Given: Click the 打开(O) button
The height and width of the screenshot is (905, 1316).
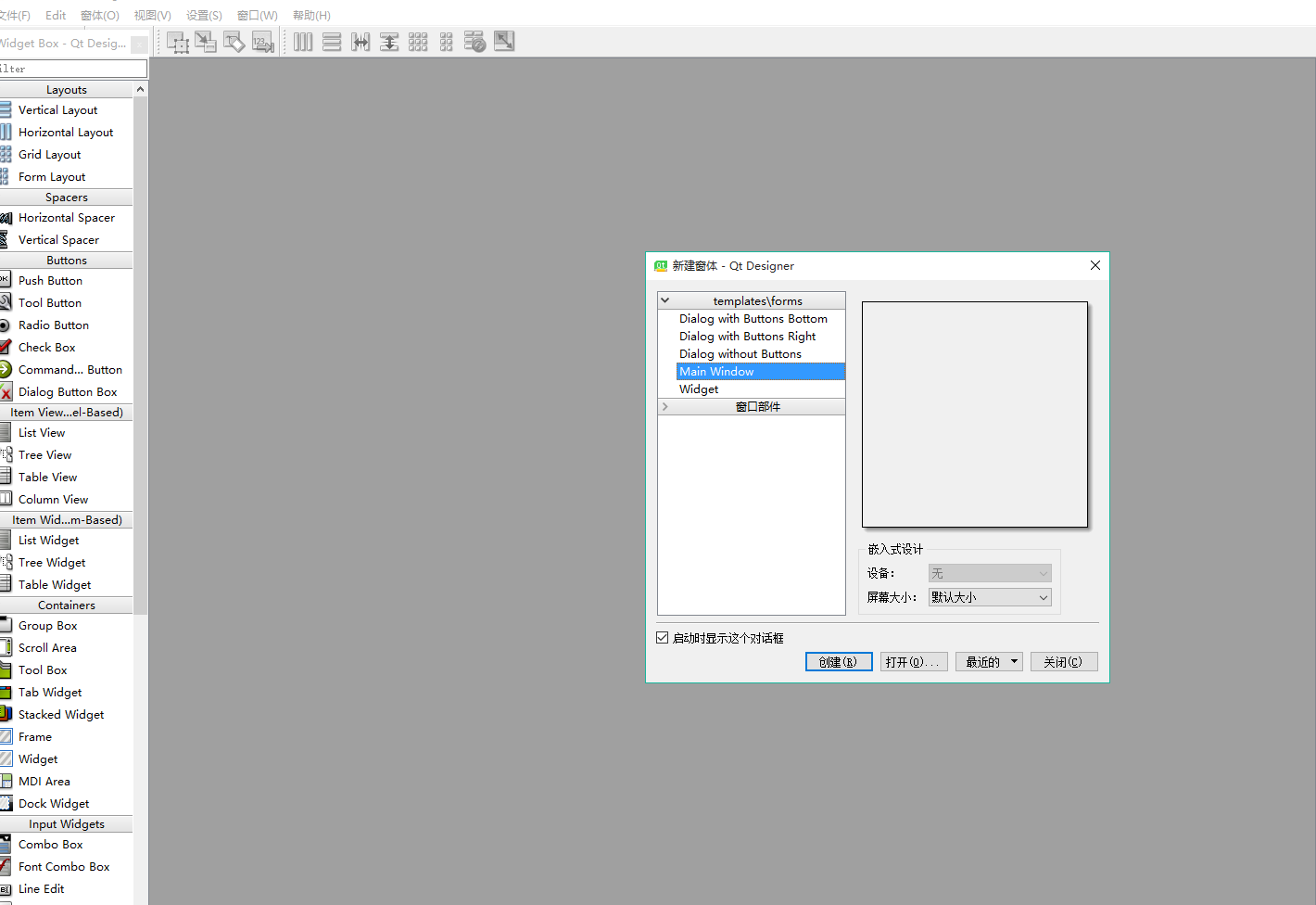Looking at the screenshot, I should (914, 661).
